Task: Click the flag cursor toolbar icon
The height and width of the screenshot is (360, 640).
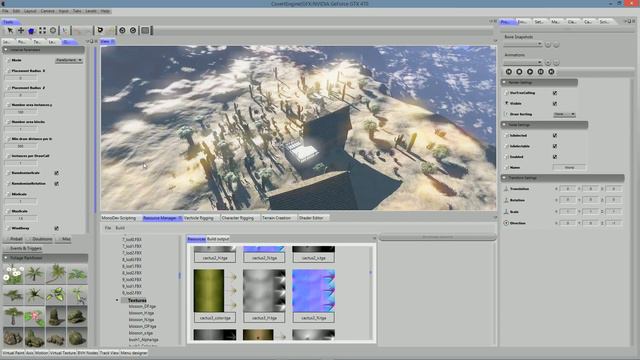Action: [100, 30]
